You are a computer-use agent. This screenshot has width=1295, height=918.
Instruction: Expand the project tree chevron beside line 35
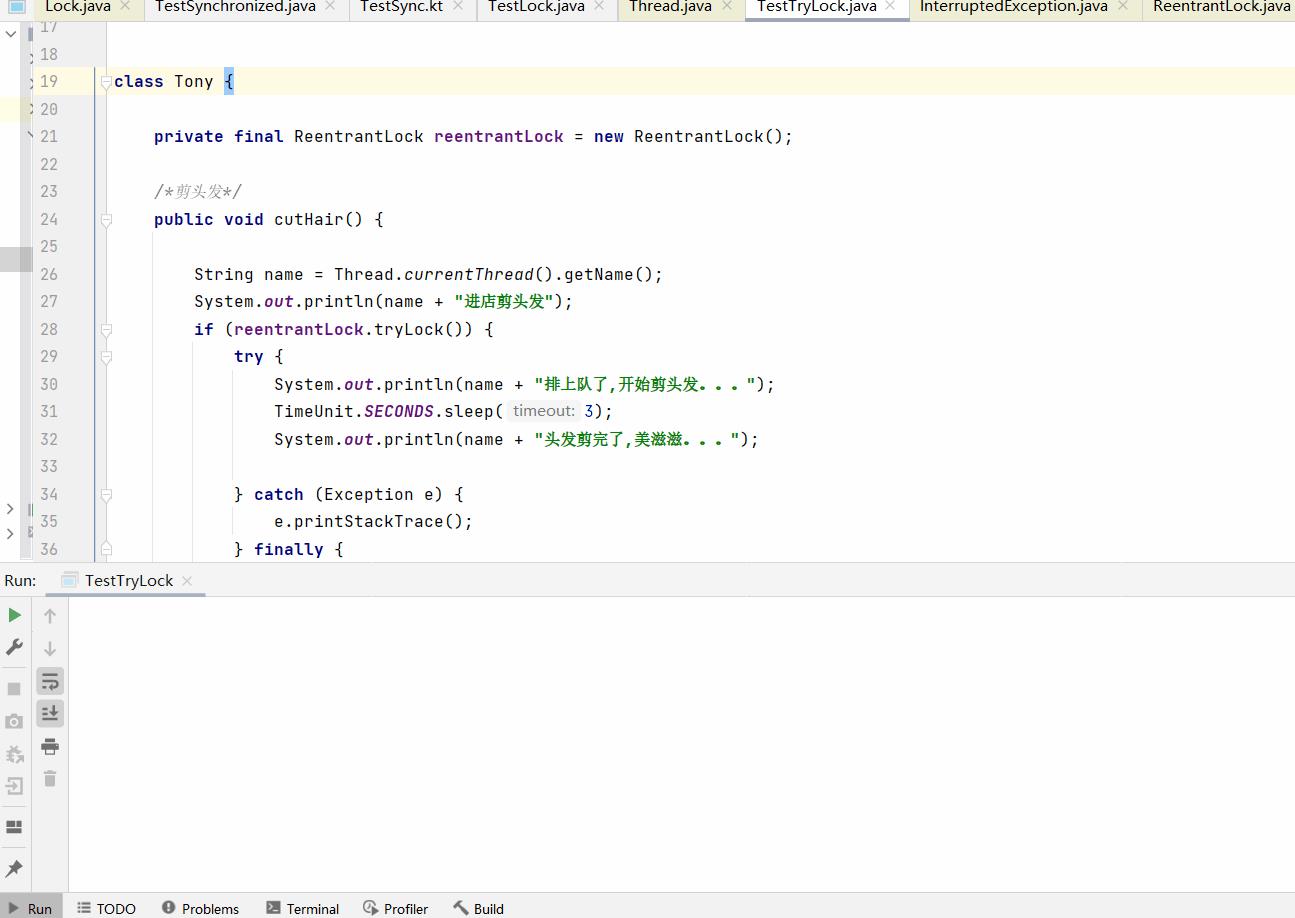pos(10,533)
